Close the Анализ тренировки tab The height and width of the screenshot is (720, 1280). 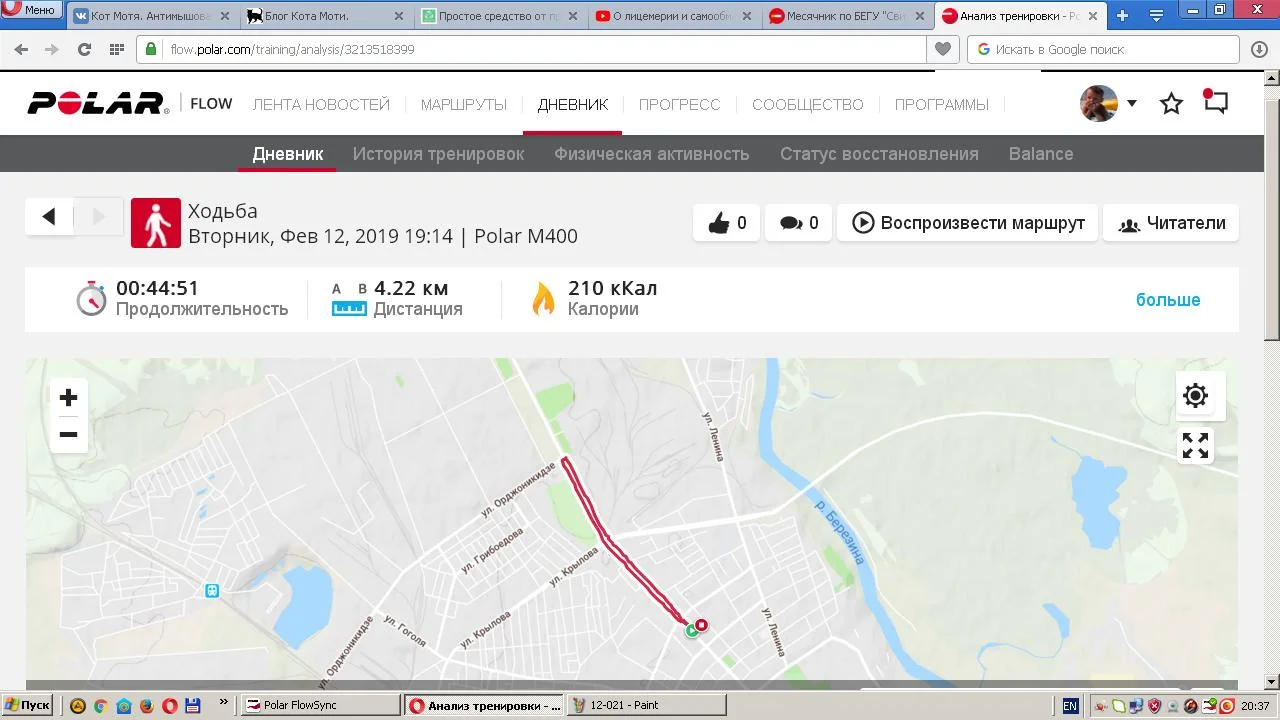[1093, 16]
